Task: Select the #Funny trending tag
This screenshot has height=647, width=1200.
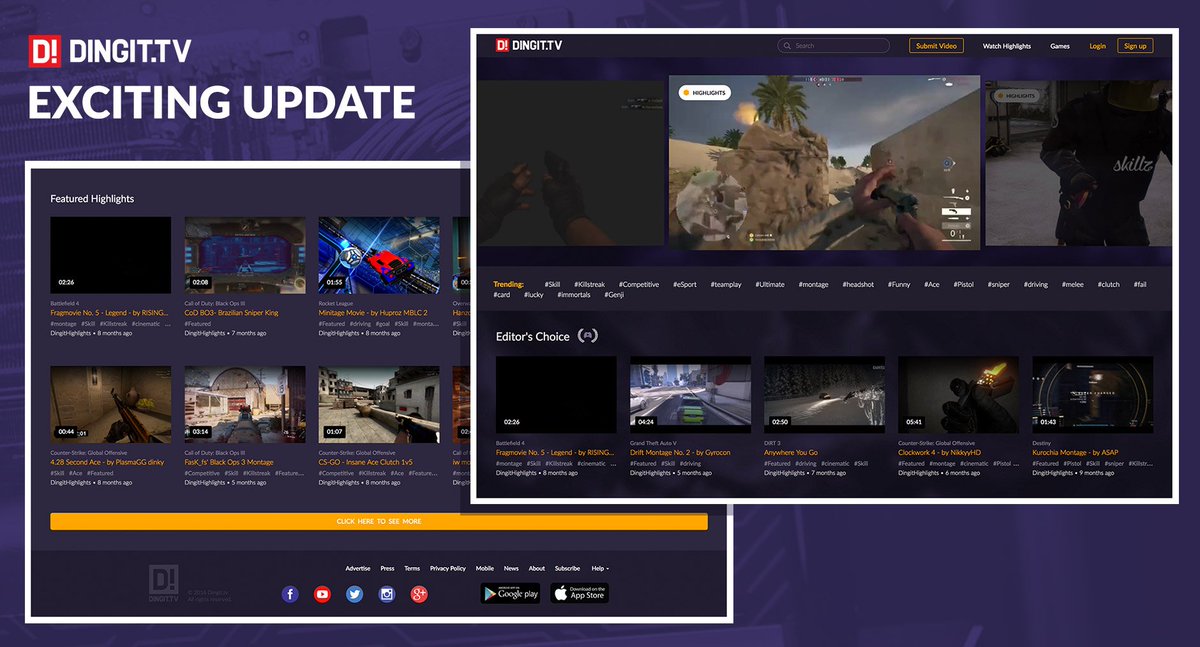Action: [899, 285]
